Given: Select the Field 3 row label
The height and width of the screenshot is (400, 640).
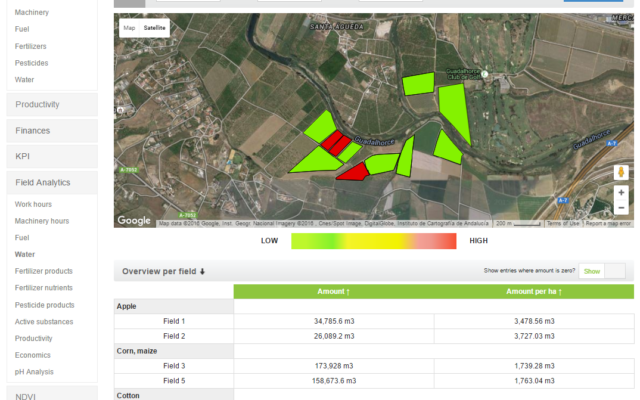Looking at the screenshot, I should (174, 366).
